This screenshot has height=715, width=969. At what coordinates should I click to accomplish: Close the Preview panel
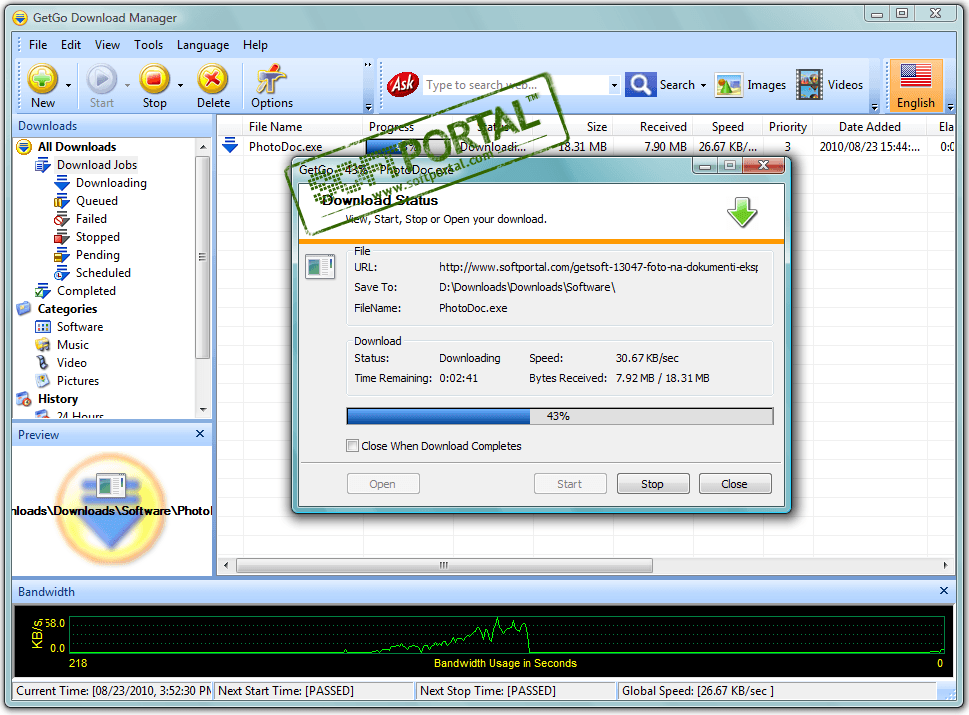(200, 434)
